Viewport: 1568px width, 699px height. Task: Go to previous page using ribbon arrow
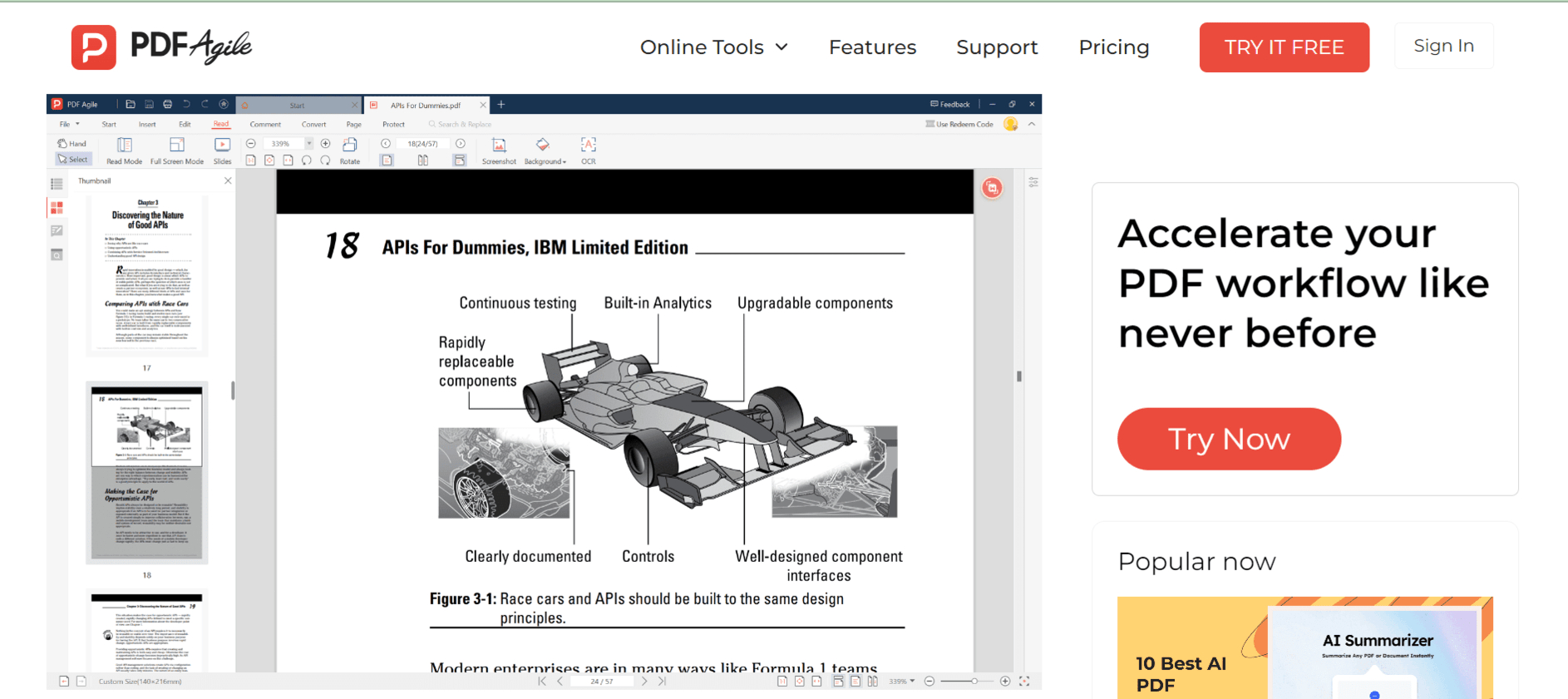(x=386, y=144)
